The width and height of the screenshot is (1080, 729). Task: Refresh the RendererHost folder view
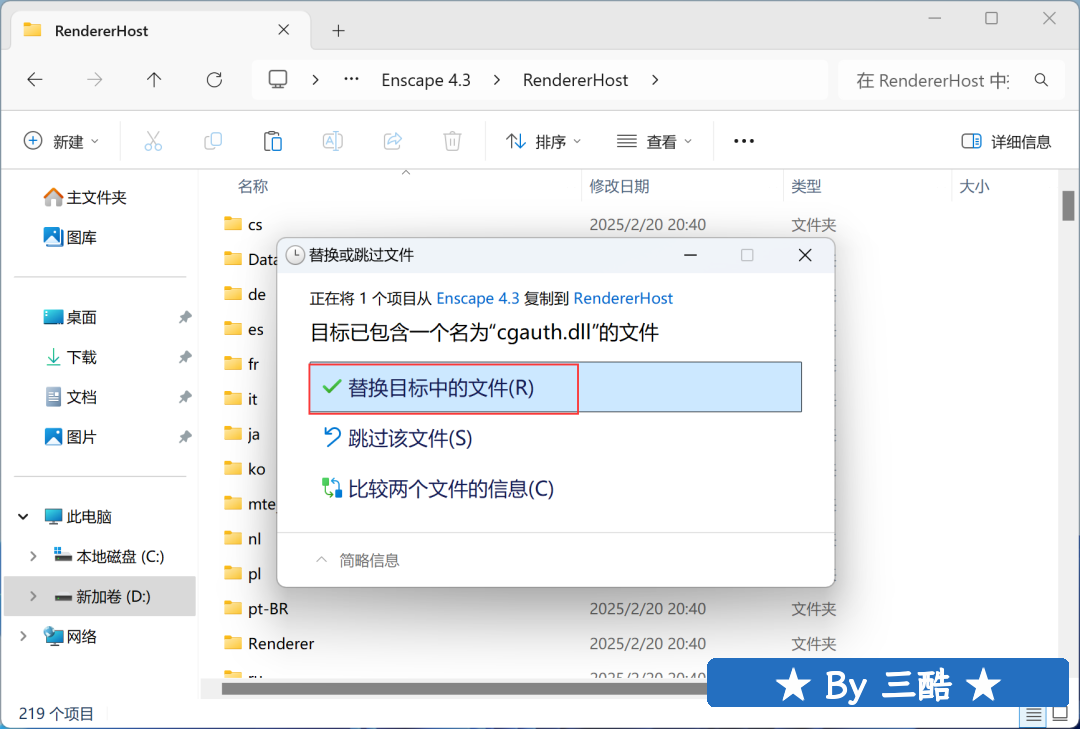point(214,80)
